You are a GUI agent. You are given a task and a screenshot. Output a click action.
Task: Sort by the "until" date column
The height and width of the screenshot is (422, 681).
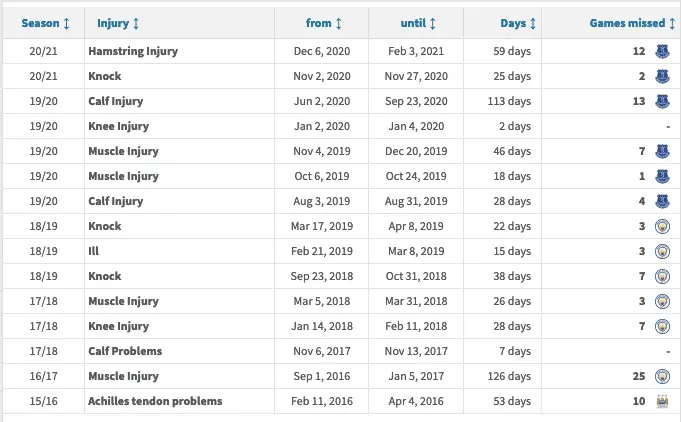click(418, 22)
